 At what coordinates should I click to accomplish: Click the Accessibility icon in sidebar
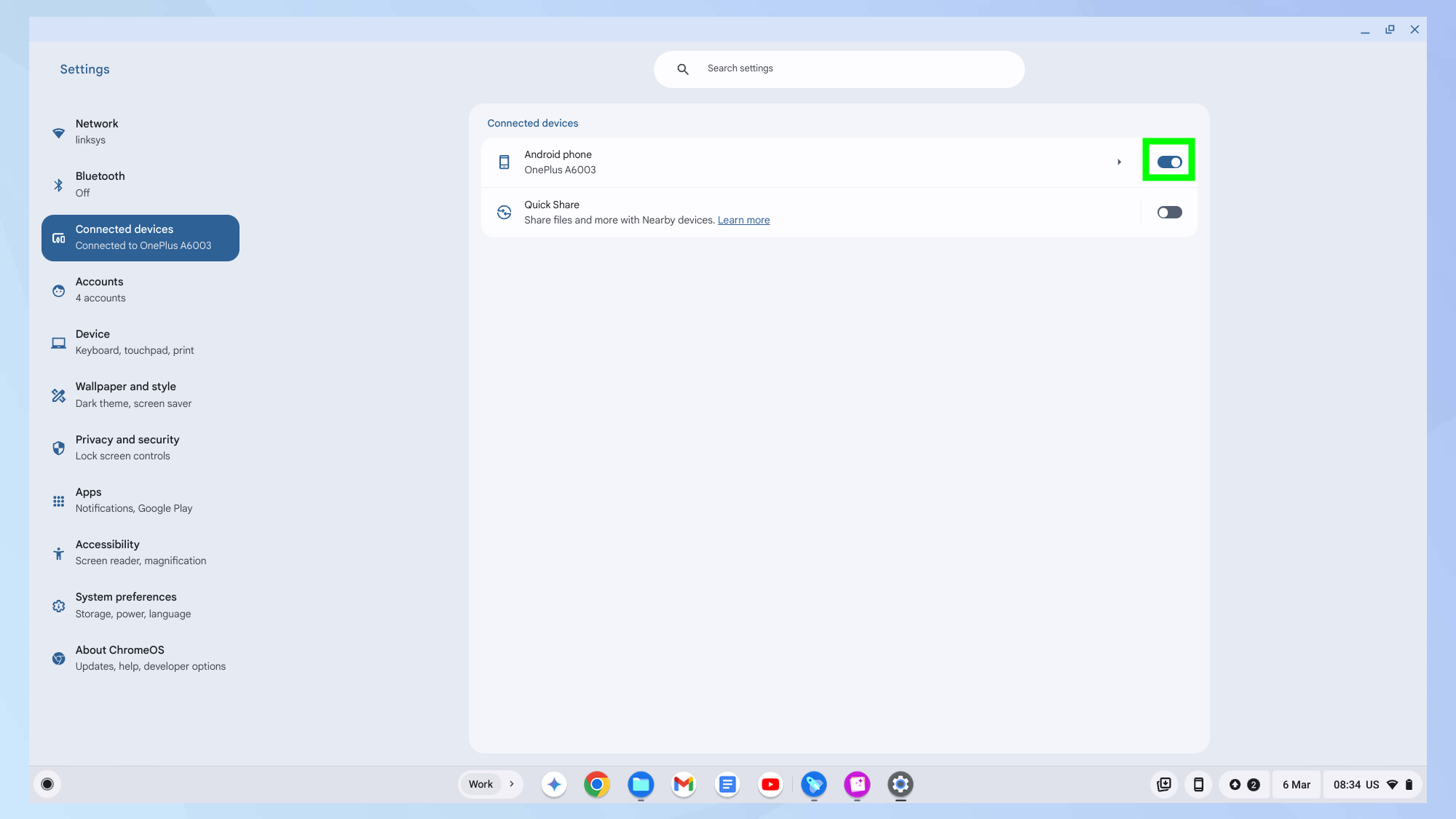click(58, 553)
